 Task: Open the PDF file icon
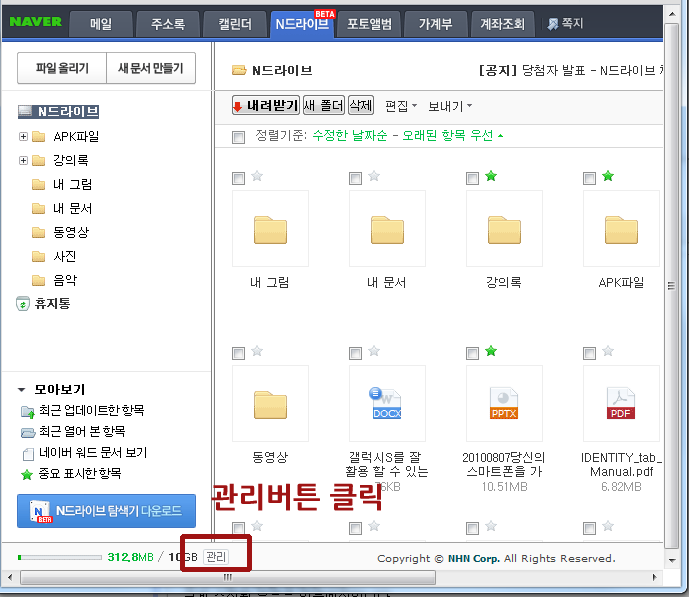[x=621, y=403]
